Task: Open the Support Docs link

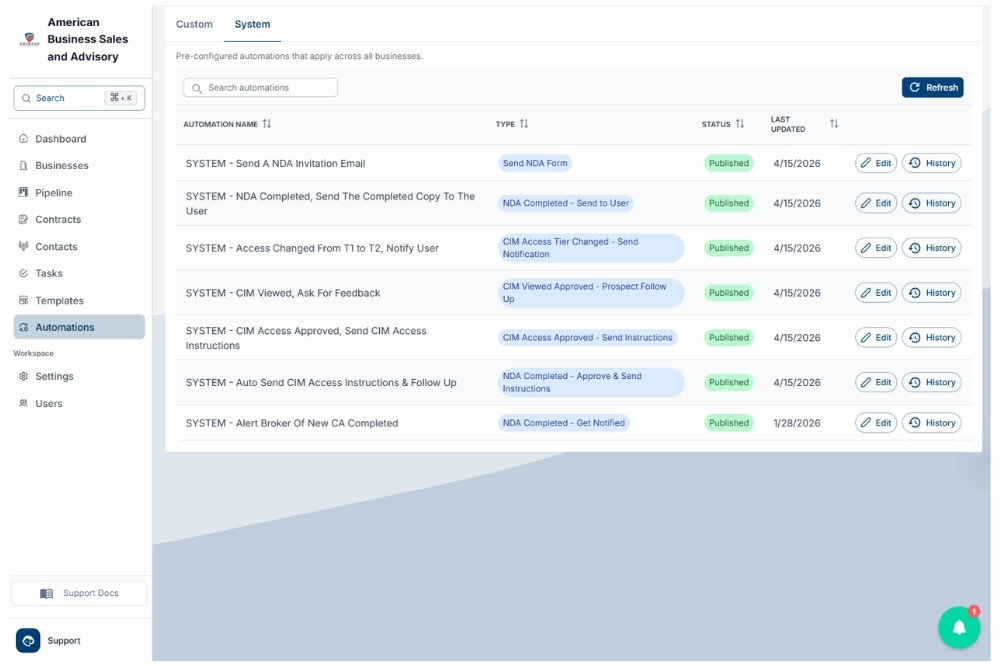Action: pyautogui.click(x=79, y=593)
